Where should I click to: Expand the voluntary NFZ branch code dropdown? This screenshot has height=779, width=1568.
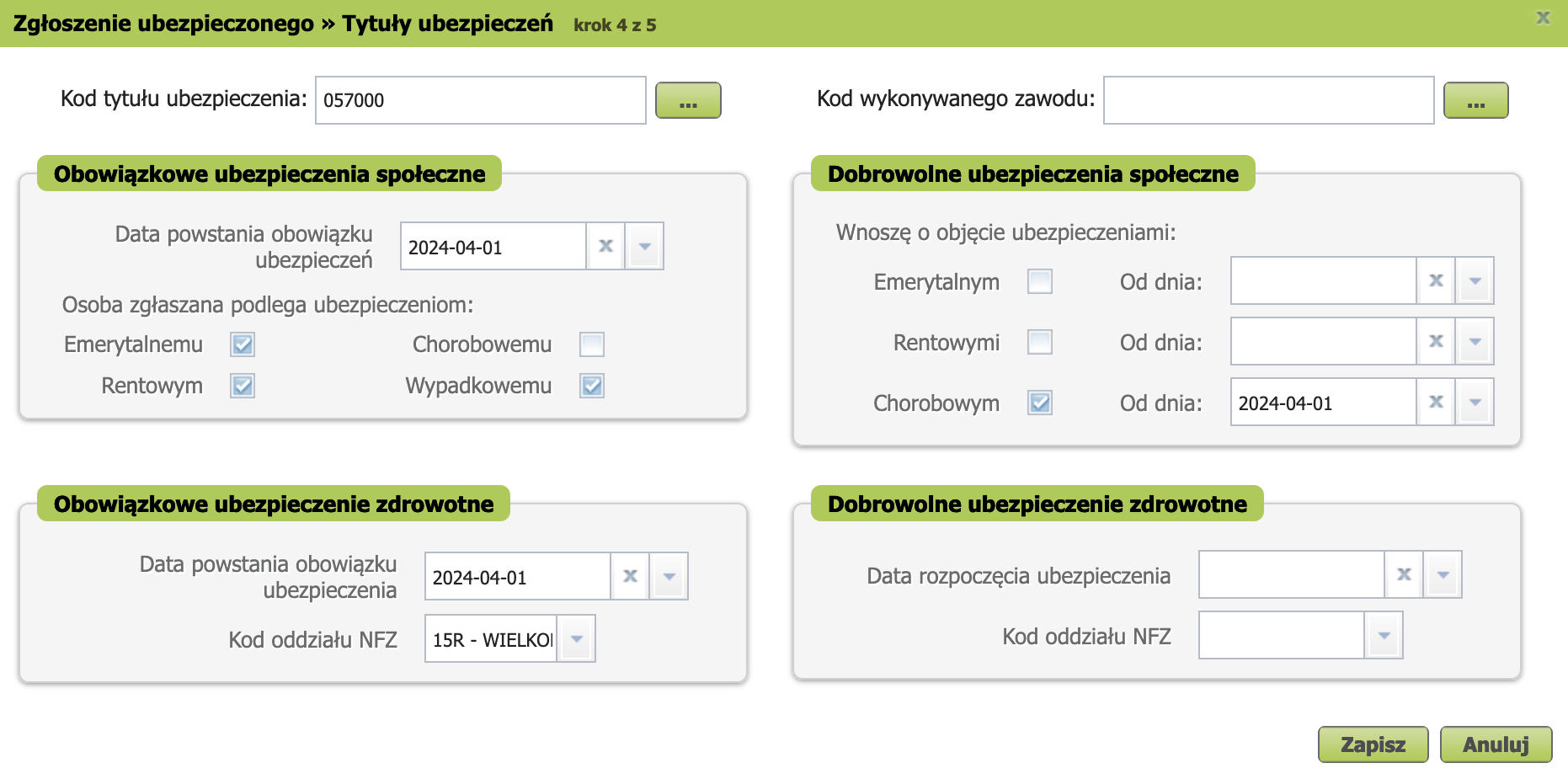pos(1384,636)
